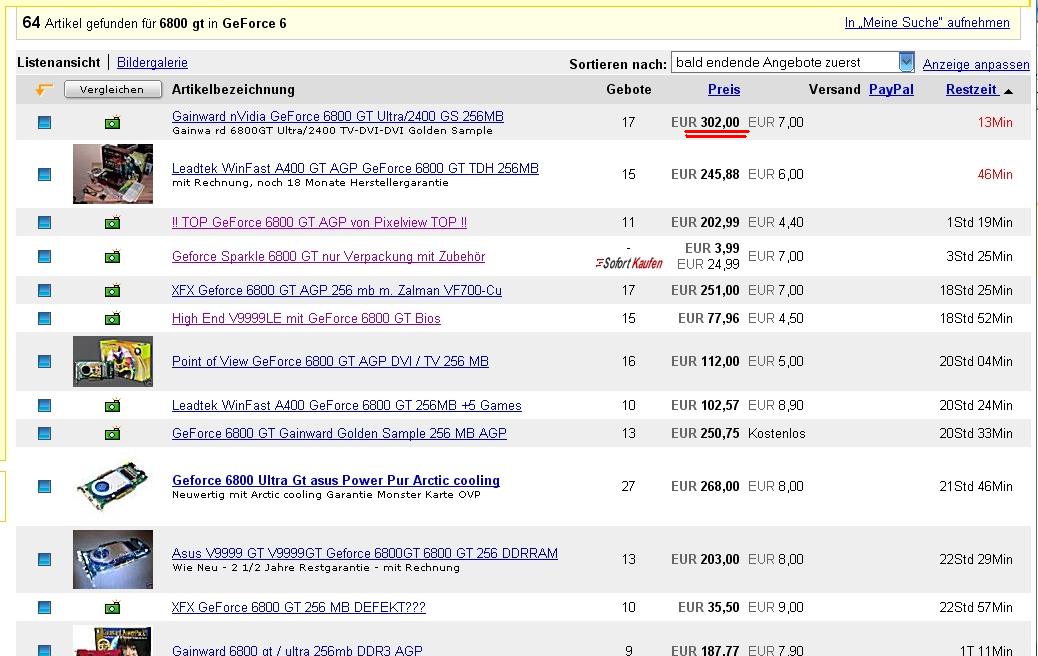
Task: Click camera icon for XFX DEFEKT??? listing
Action: click(113, 607)
